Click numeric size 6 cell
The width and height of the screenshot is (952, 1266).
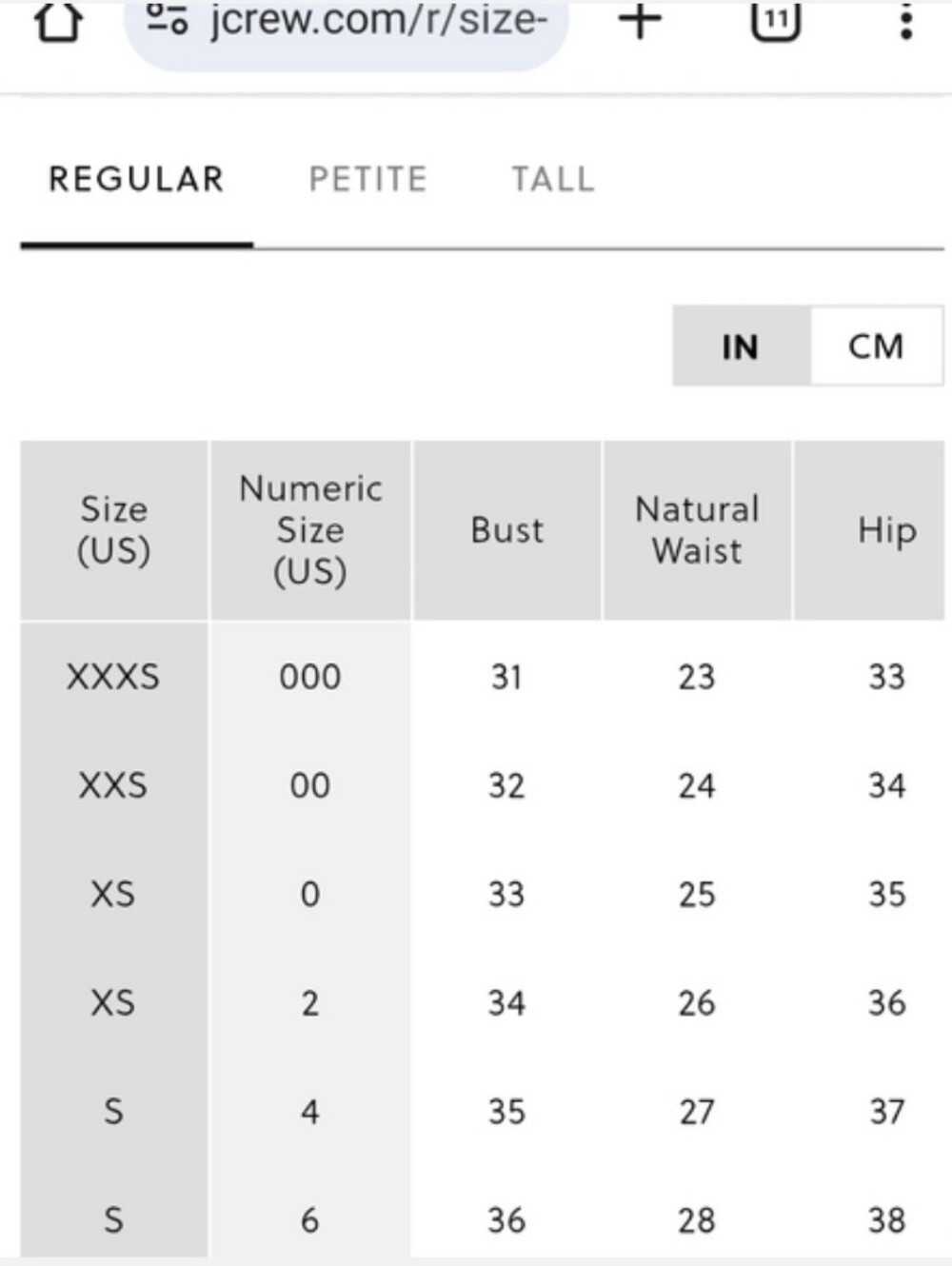pyautogui.click(x=310, y=1220)
